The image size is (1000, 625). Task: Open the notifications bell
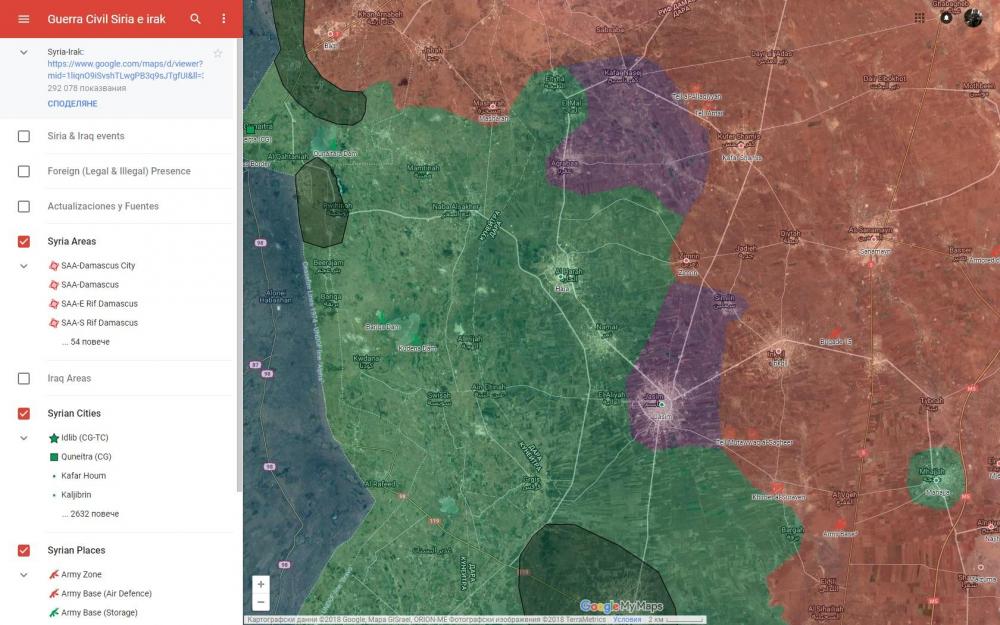[946, 18]
